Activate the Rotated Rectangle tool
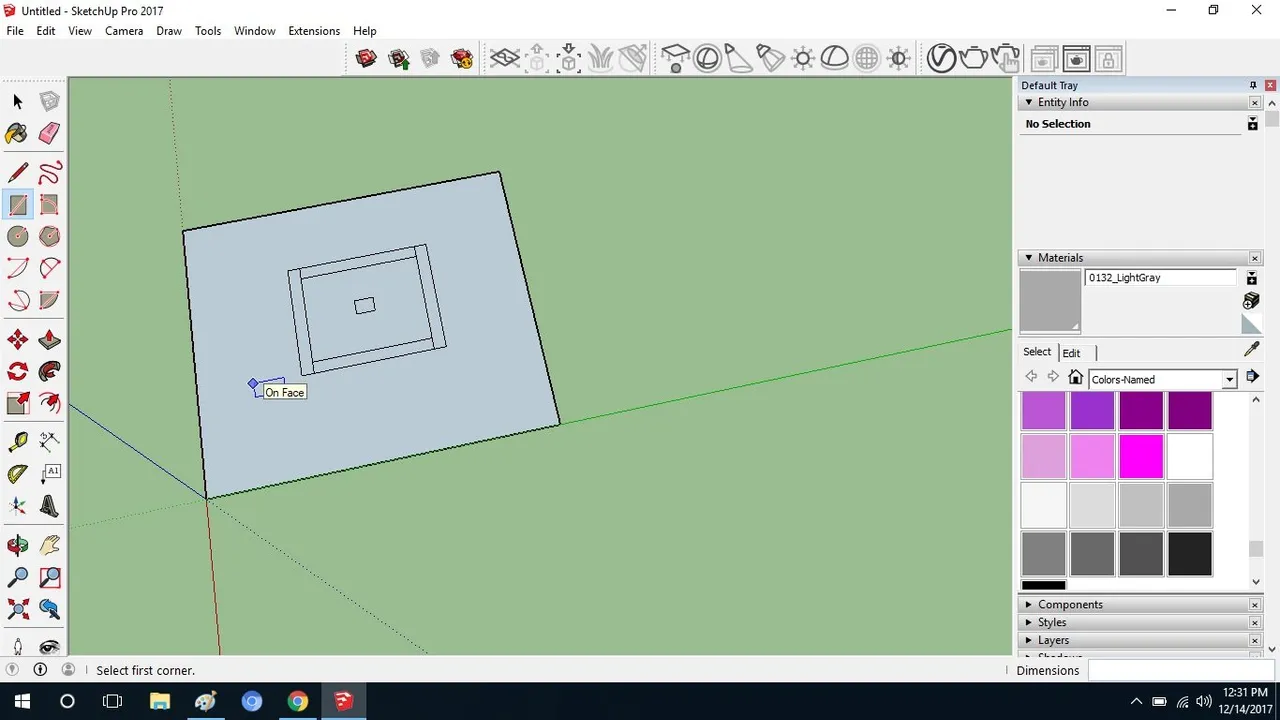 tap(49, 204)
